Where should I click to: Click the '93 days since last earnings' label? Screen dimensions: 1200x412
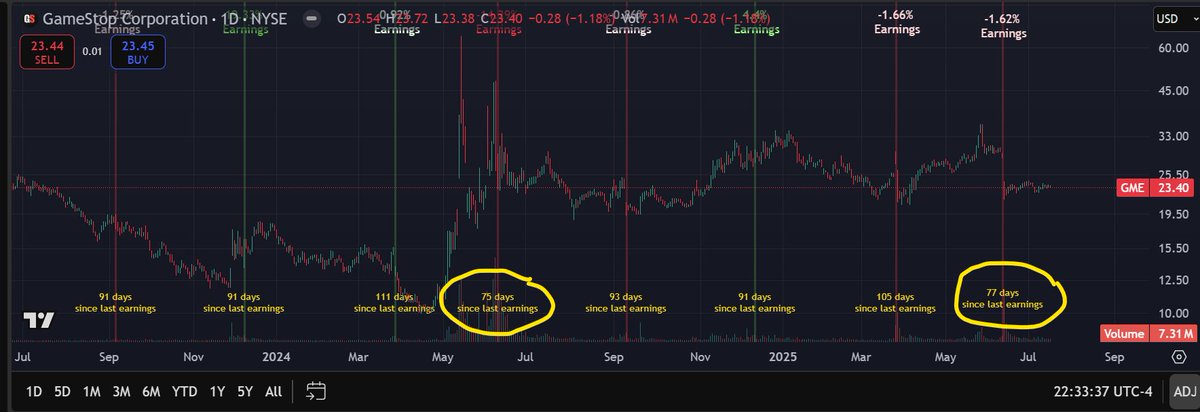[x=625, y=303]
